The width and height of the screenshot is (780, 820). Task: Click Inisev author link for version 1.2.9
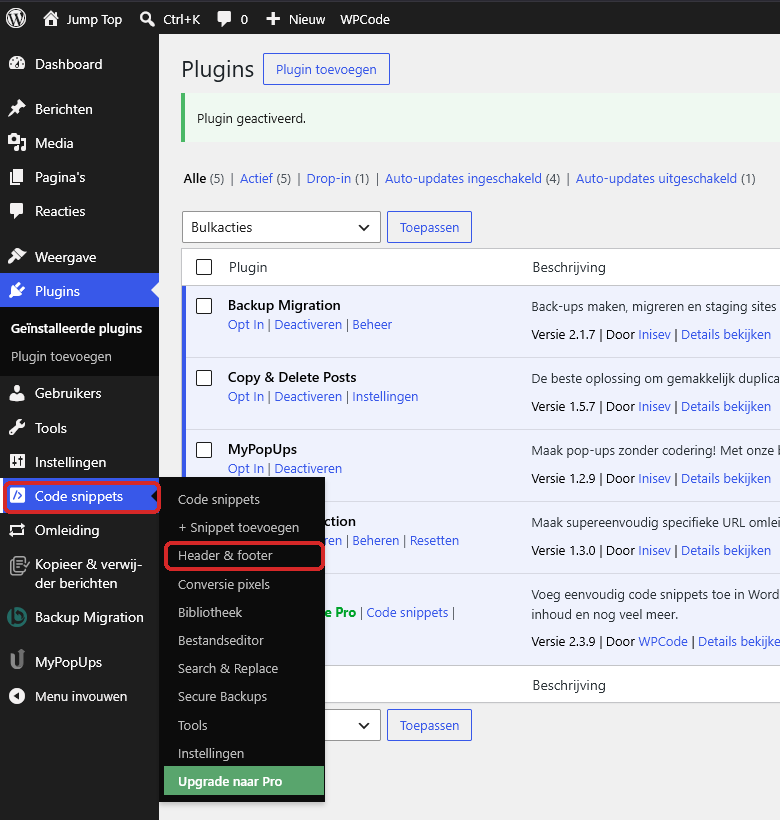pos(654,479)
